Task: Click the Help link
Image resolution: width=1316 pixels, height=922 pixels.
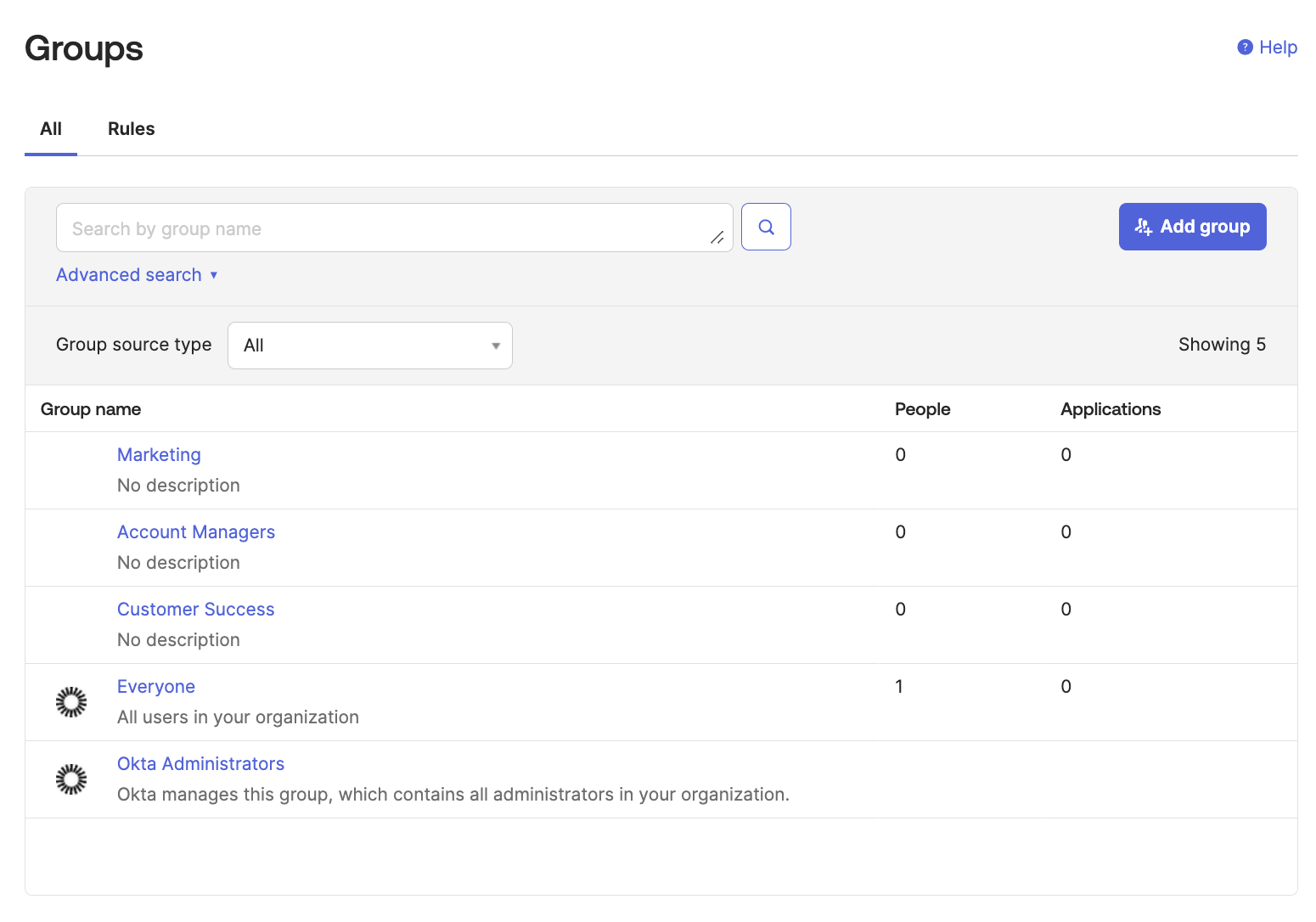Action: (1278, 48)
